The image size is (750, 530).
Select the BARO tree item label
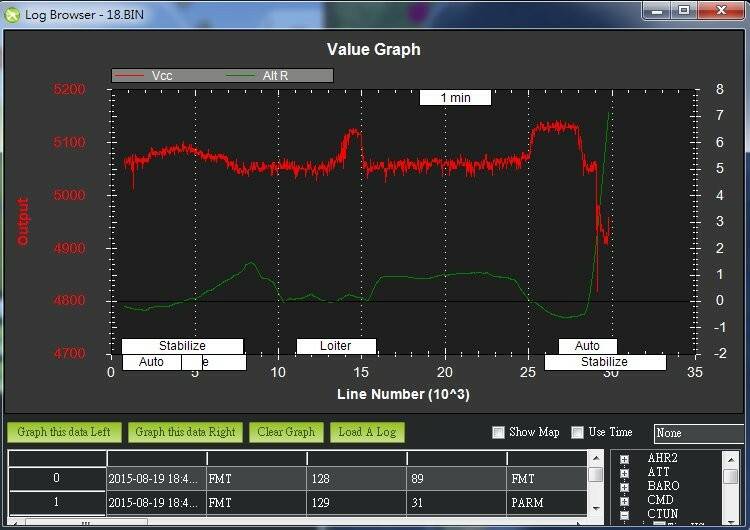coord(663,486)
